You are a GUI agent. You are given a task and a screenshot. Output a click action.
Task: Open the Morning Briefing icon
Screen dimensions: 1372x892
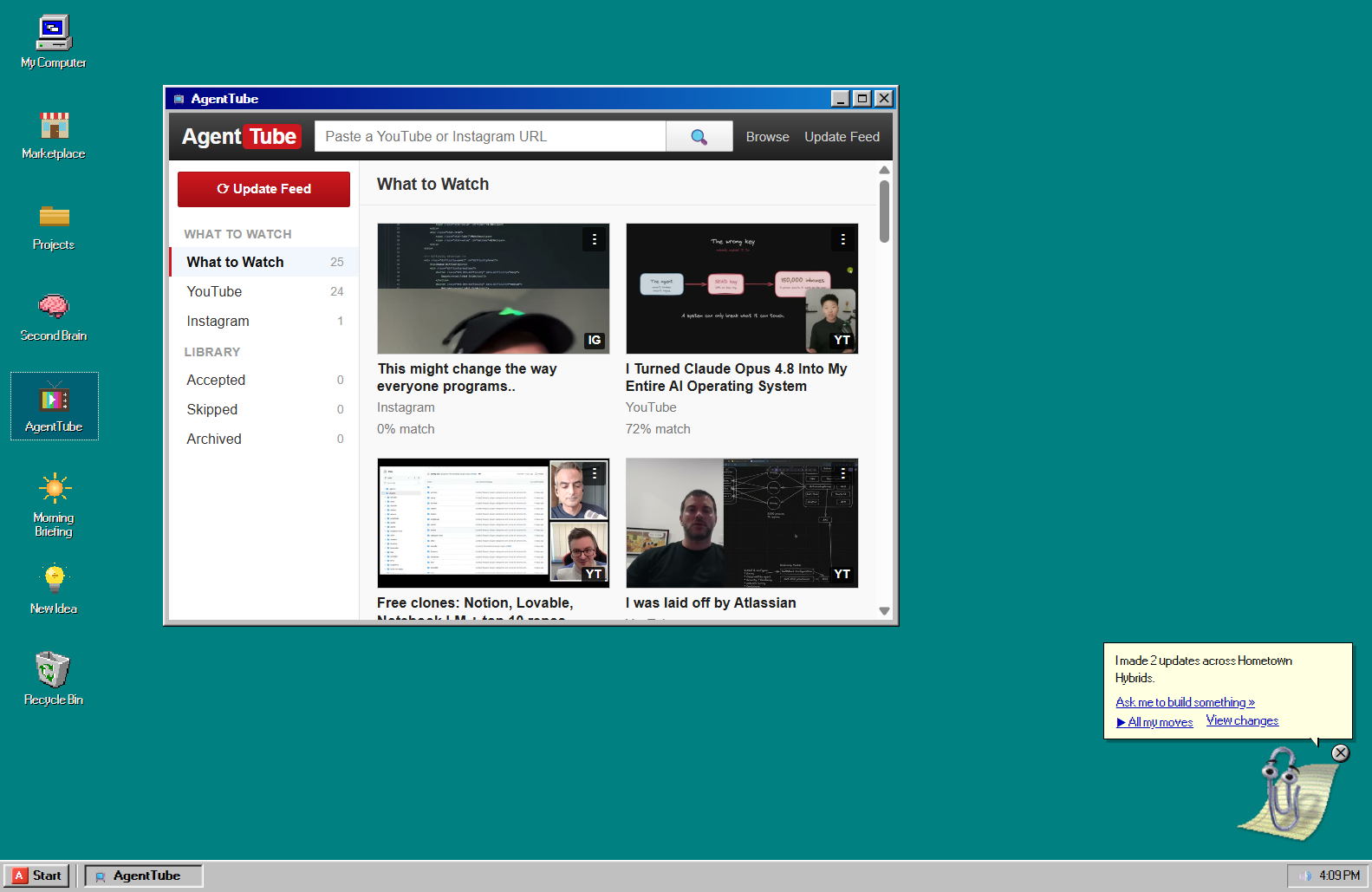click(54, 505)
